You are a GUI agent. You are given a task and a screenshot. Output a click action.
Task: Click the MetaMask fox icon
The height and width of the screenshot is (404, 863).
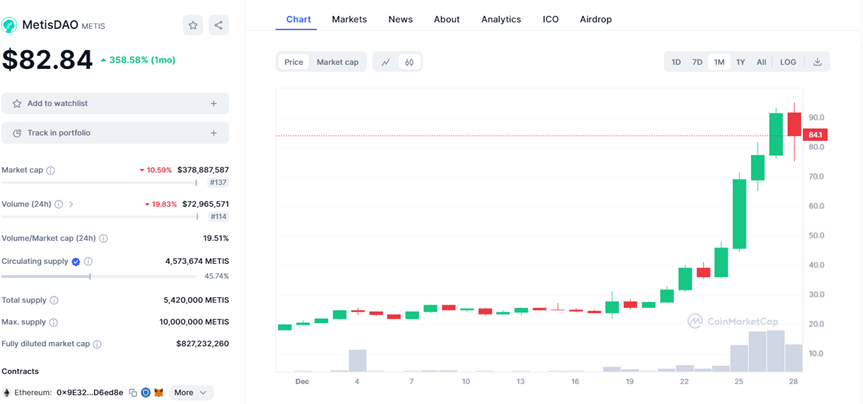tap(158, 393)
